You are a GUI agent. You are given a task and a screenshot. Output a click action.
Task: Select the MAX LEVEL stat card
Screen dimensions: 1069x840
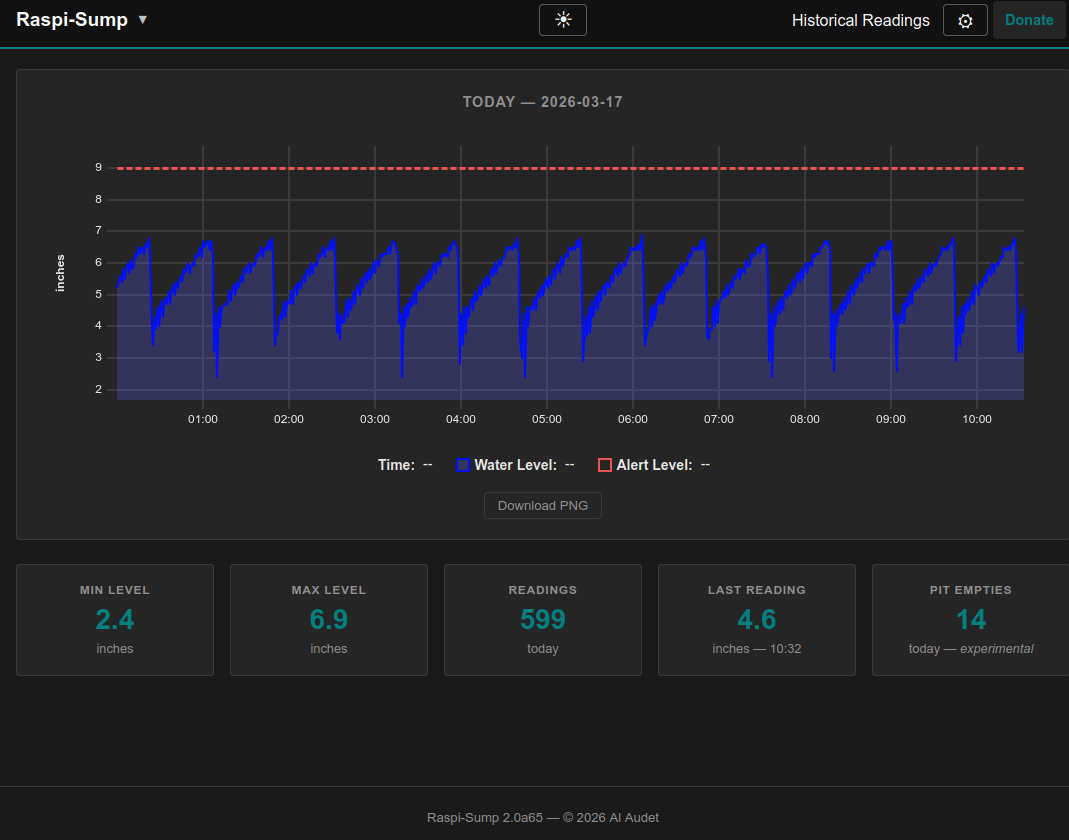328,620
